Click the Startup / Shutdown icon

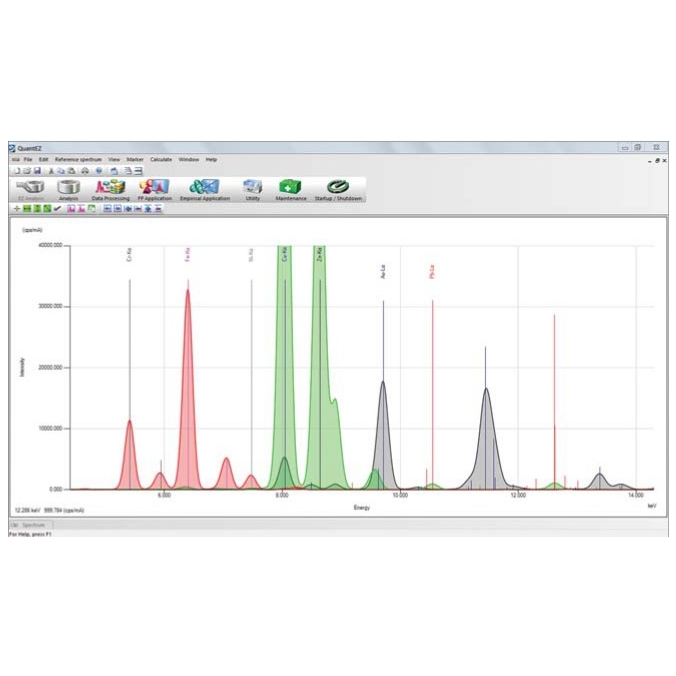click(336, 188)
